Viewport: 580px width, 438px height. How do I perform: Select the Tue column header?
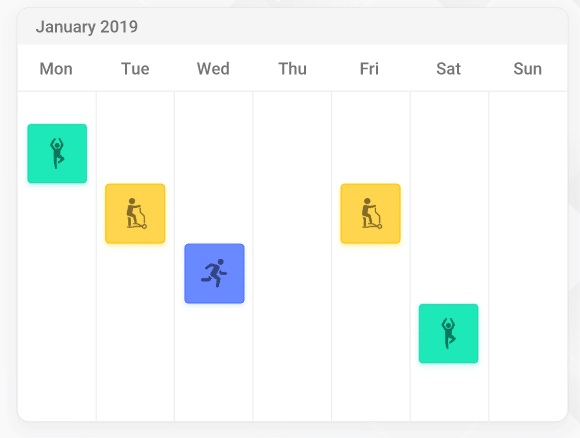point(135,69)
